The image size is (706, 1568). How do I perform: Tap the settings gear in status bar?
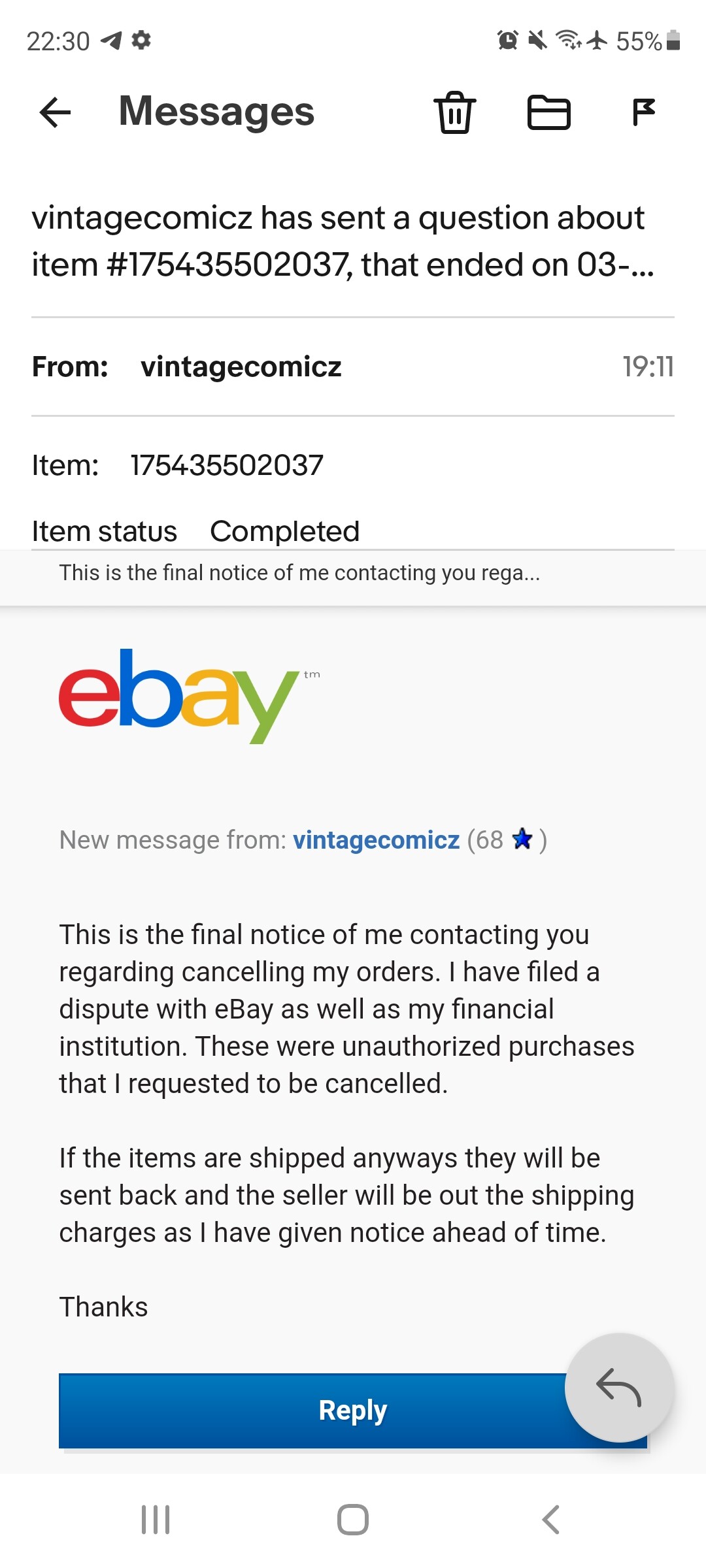pyautogui.click(x=141, y=41)
